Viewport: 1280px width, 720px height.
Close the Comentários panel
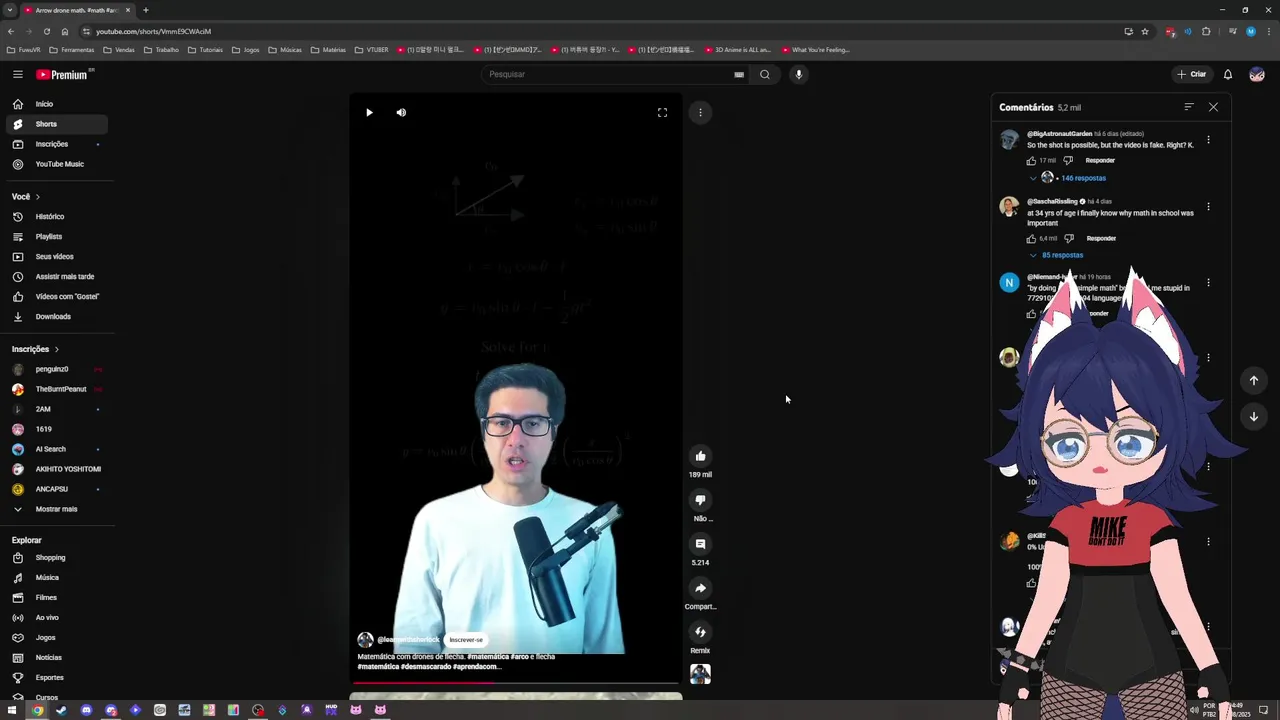[x=1213, y=107]
